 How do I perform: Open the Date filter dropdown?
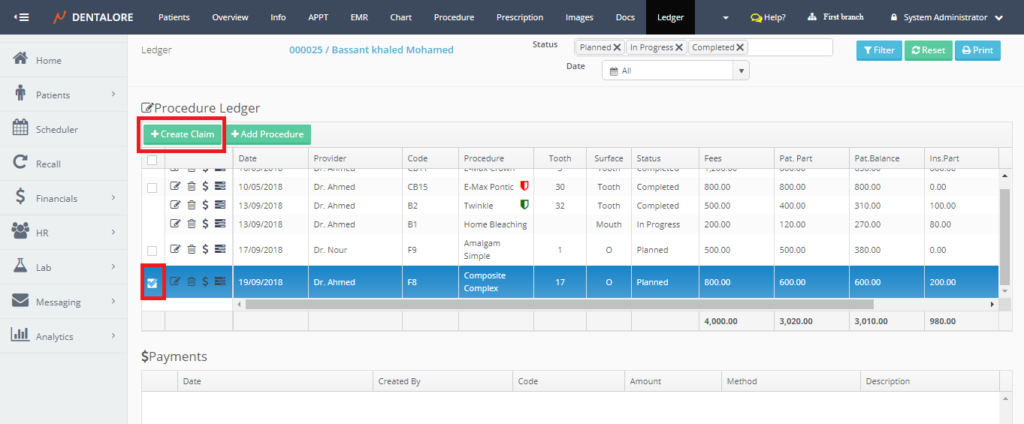point(741,70)
